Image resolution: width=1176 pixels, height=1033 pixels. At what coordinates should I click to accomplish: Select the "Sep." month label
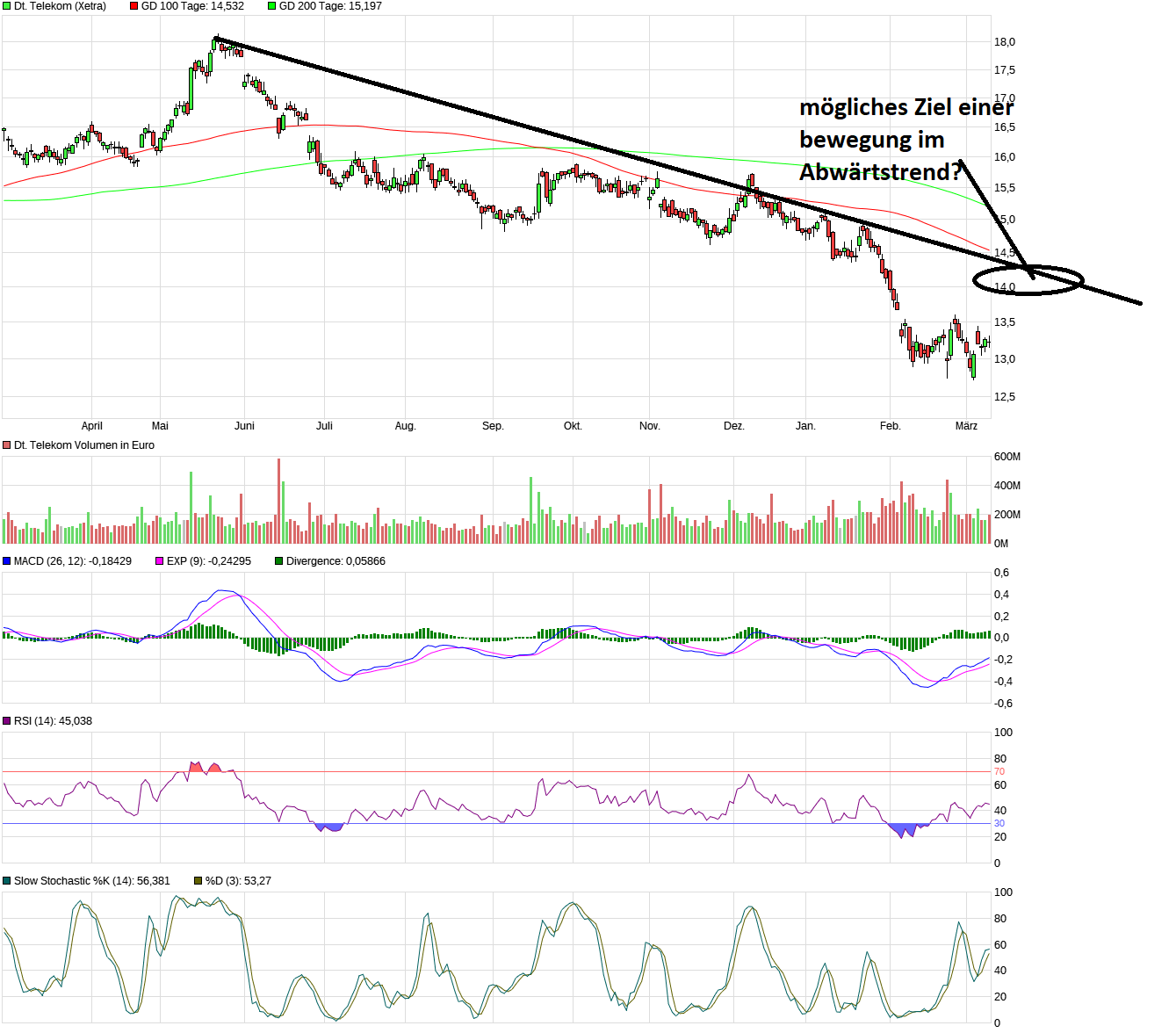pos(493,426)
